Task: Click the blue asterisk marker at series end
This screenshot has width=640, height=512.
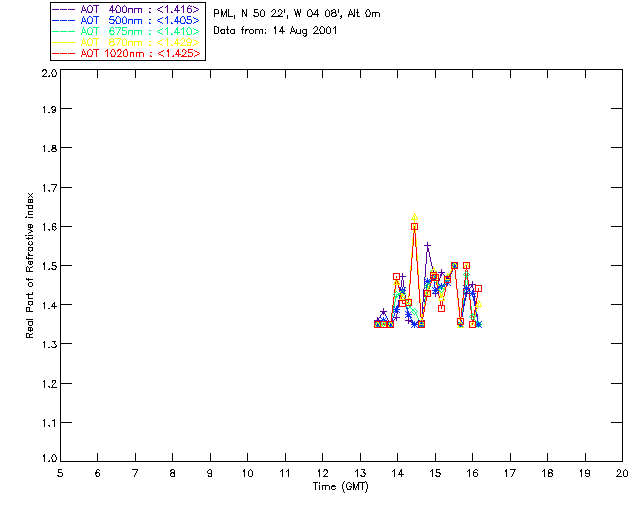Action: point(479,325)
